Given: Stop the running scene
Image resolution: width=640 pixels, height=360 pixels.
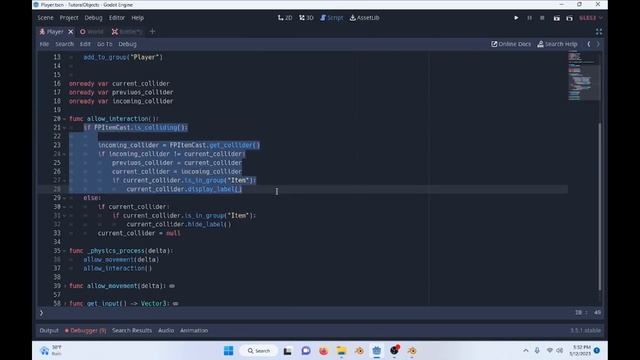Looking at the screenshot, I should [x=542, y=18].
